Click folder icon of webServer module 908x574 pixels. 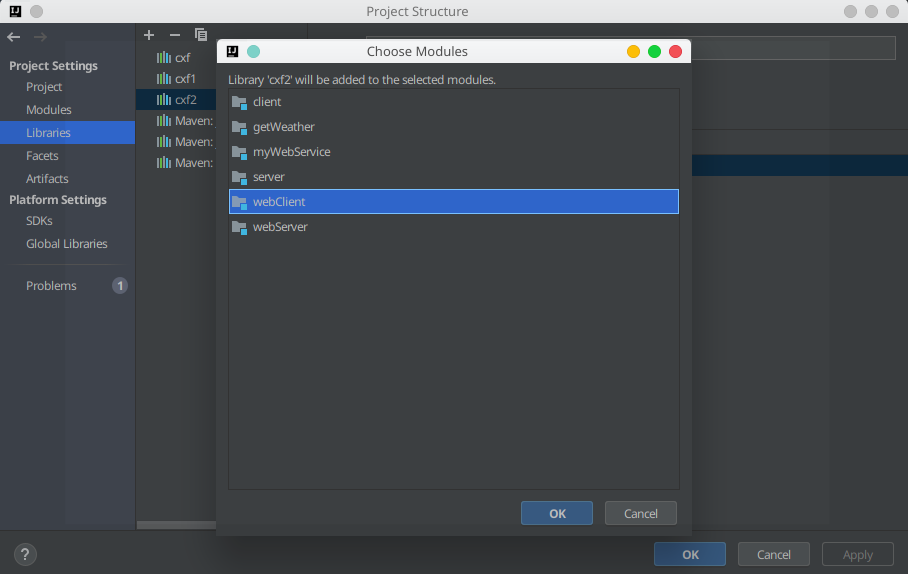[239, 227]
